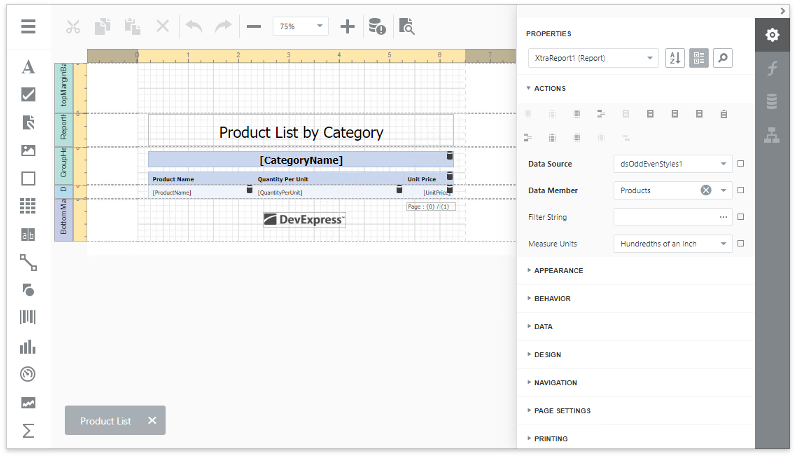
Task: Toggle the Data Source property marker checkbox
Action: point(740,163)
